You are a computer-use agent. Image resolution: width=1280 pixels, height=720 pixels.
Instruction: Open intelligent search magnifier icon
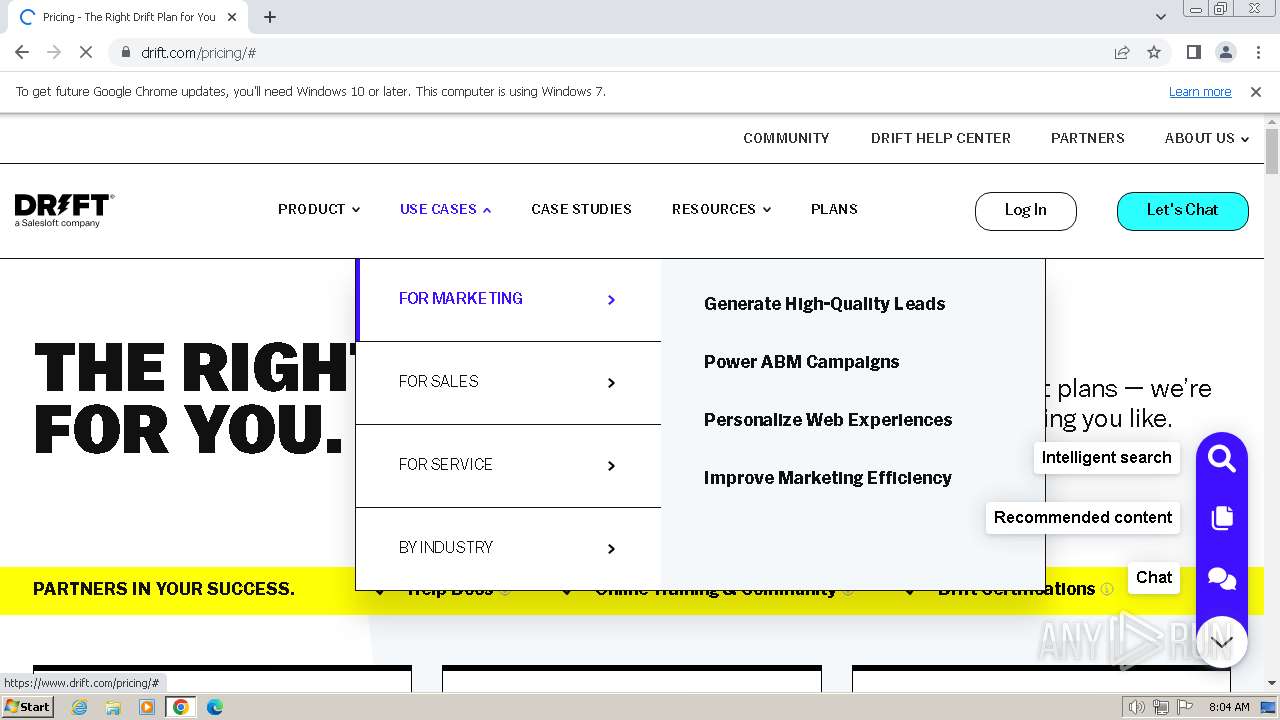[x=1221, y=459]
